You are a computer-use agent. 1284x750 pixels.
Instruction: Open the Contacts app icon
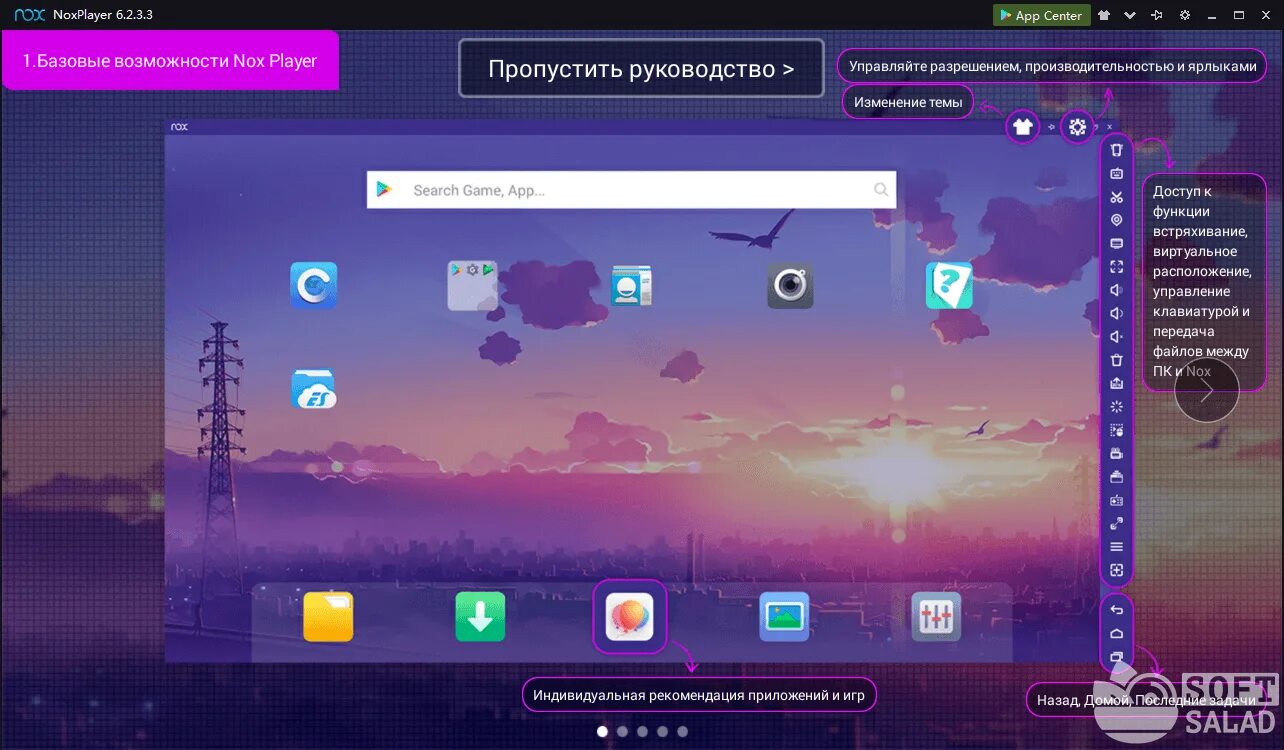(x=631, y=286)
